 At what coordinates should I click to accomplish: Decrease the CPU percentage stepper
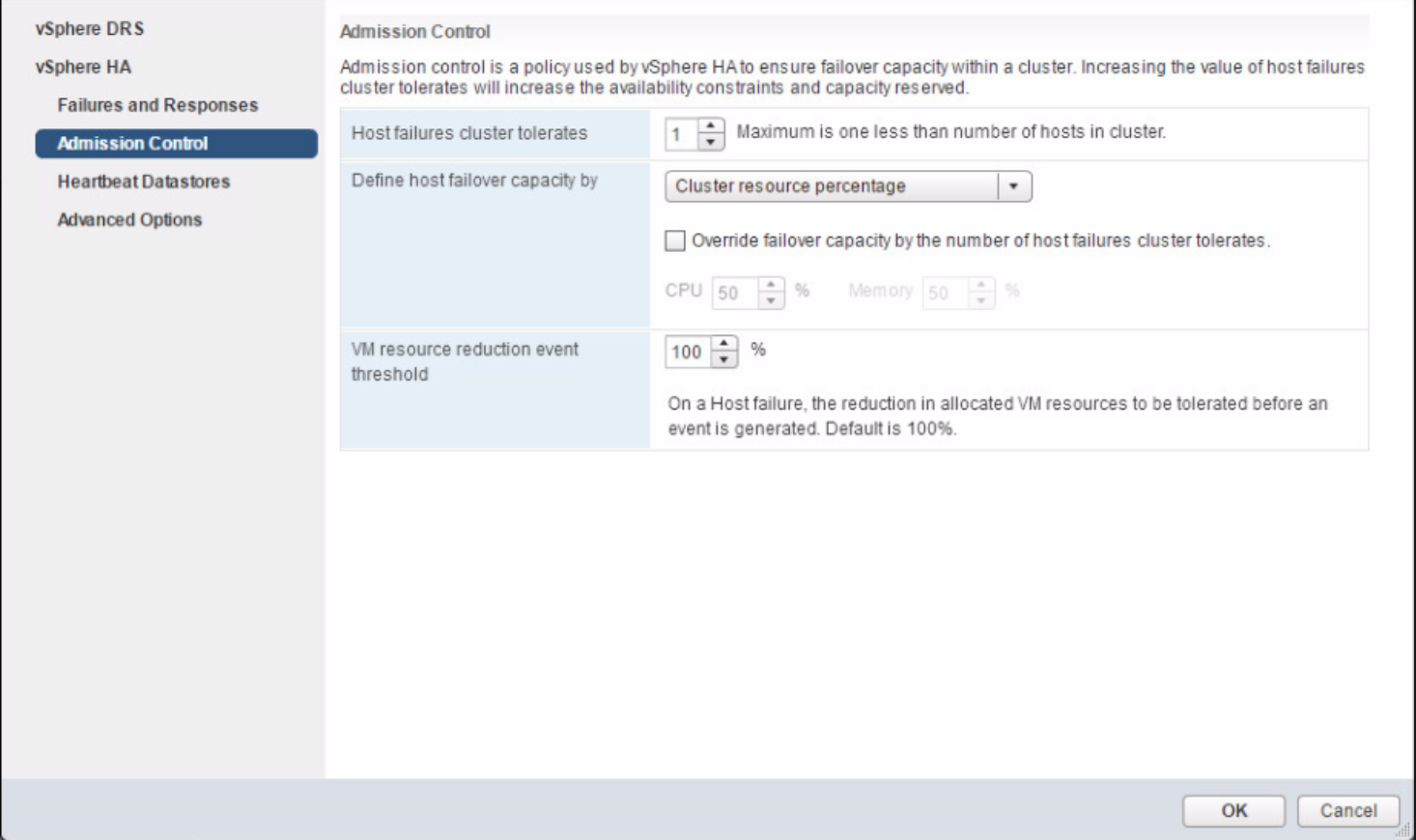pos(771,301)
